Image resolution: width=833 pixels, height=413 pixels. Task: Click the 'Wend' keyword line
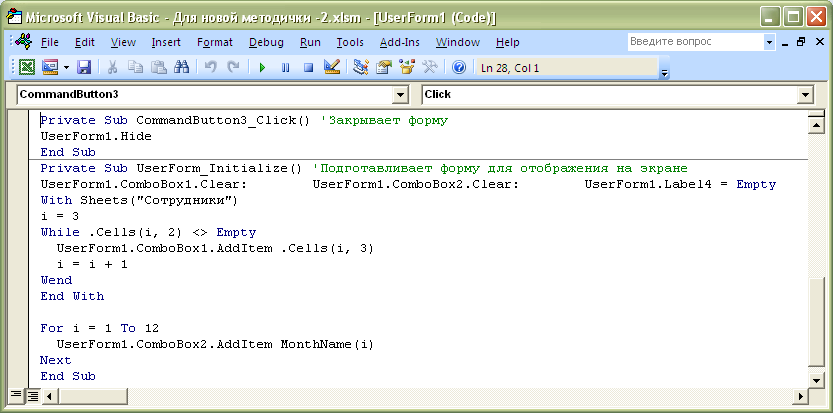click(x=56, y=280)
